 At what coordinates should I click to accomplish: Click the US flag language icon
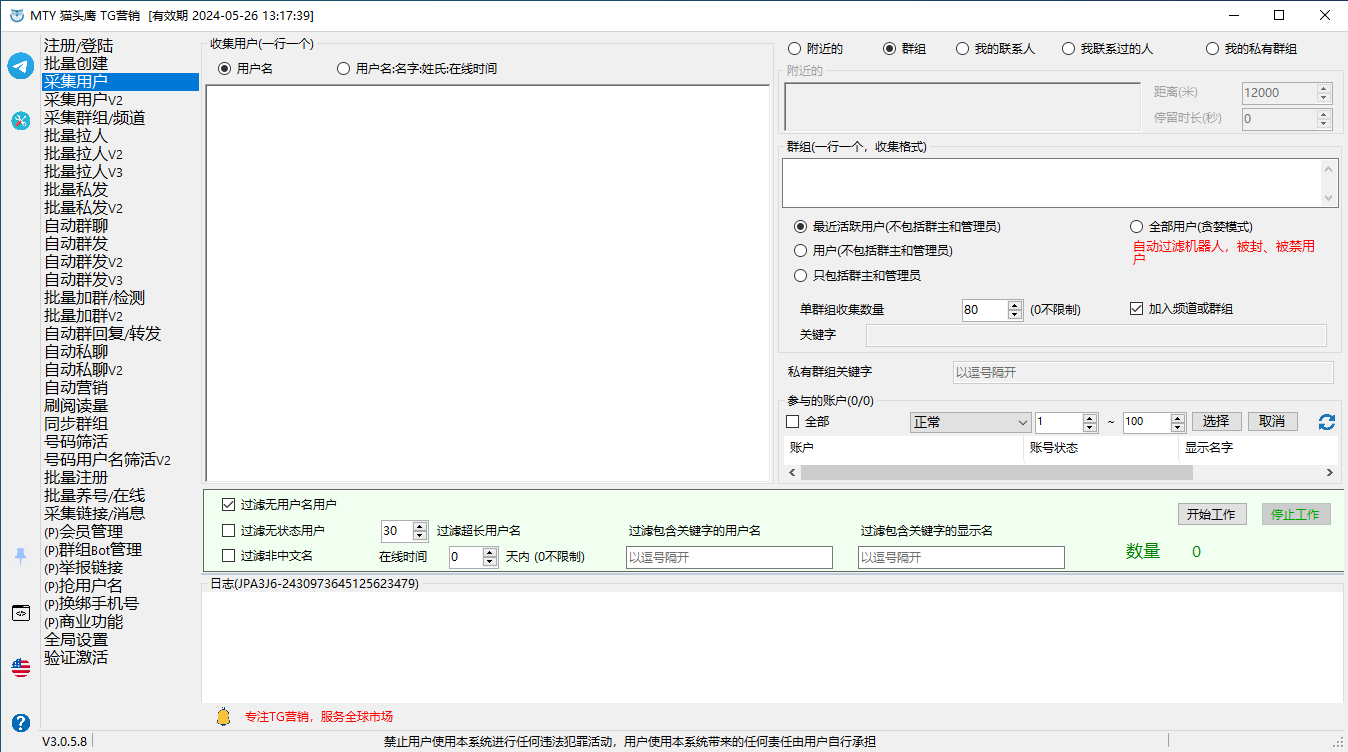tap(21, 667)
